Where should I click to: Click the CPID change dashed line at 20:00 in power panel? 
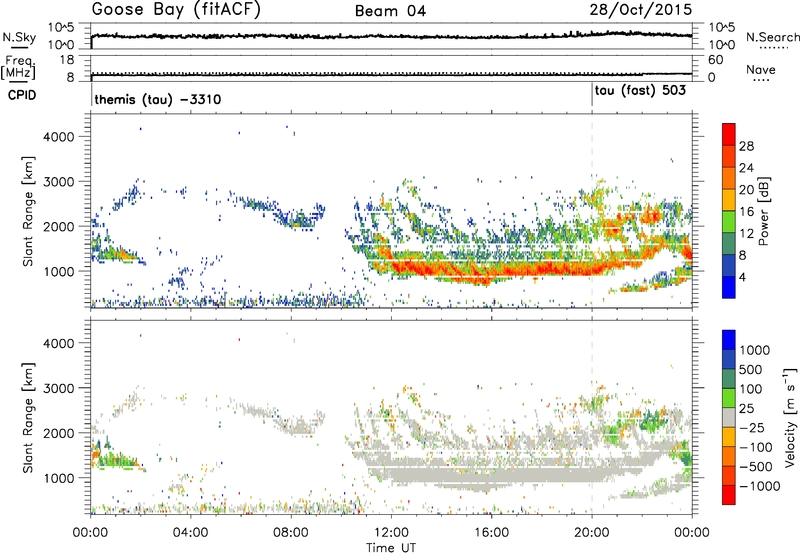(x=592, y=209)
